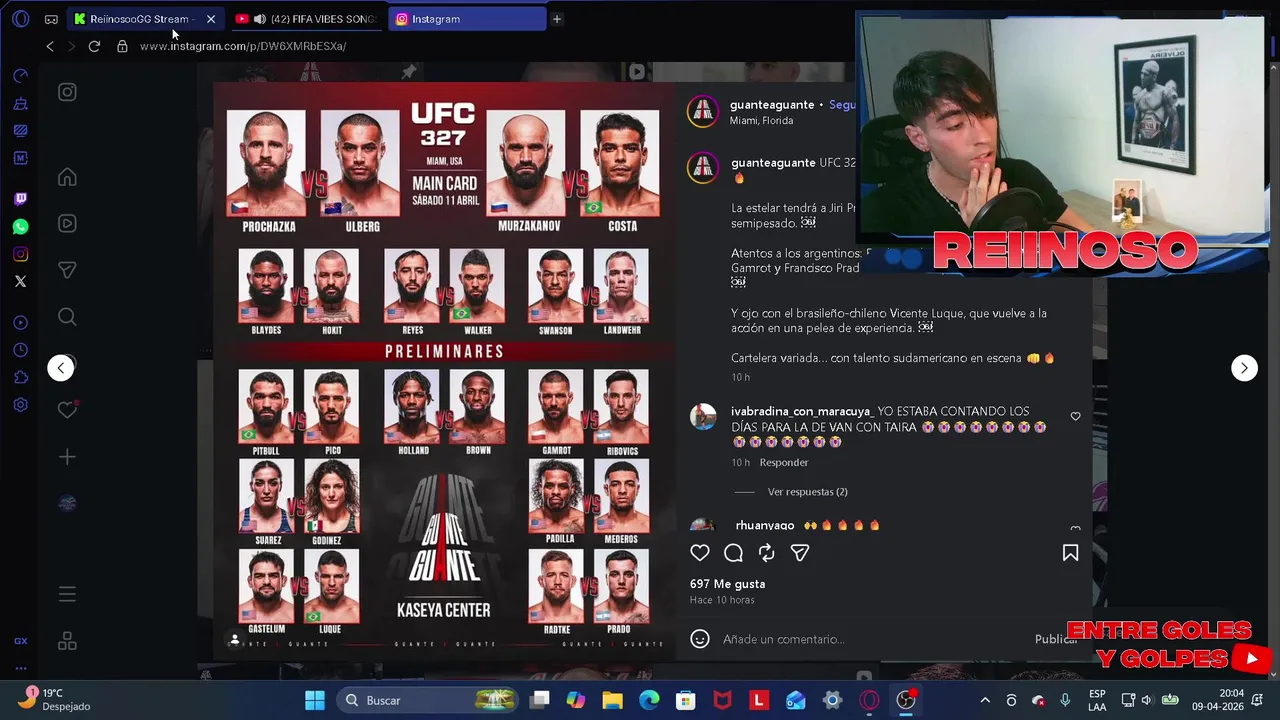Open comment bubble icon on post
Image resolution: width=1280 pixels, height=720 pixels.
pyautogui.click(x=733, y=553)
